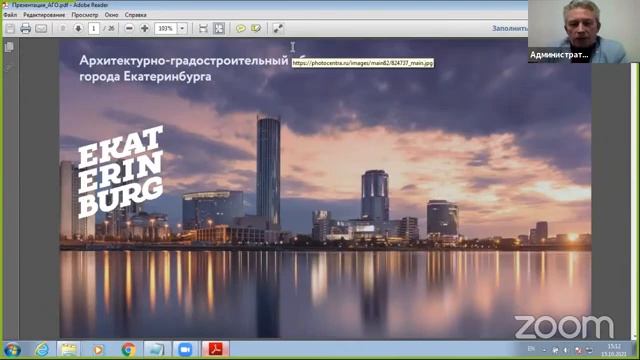
Task: Click the Print icon in the toolbar
Action: (x=25, y=28)
